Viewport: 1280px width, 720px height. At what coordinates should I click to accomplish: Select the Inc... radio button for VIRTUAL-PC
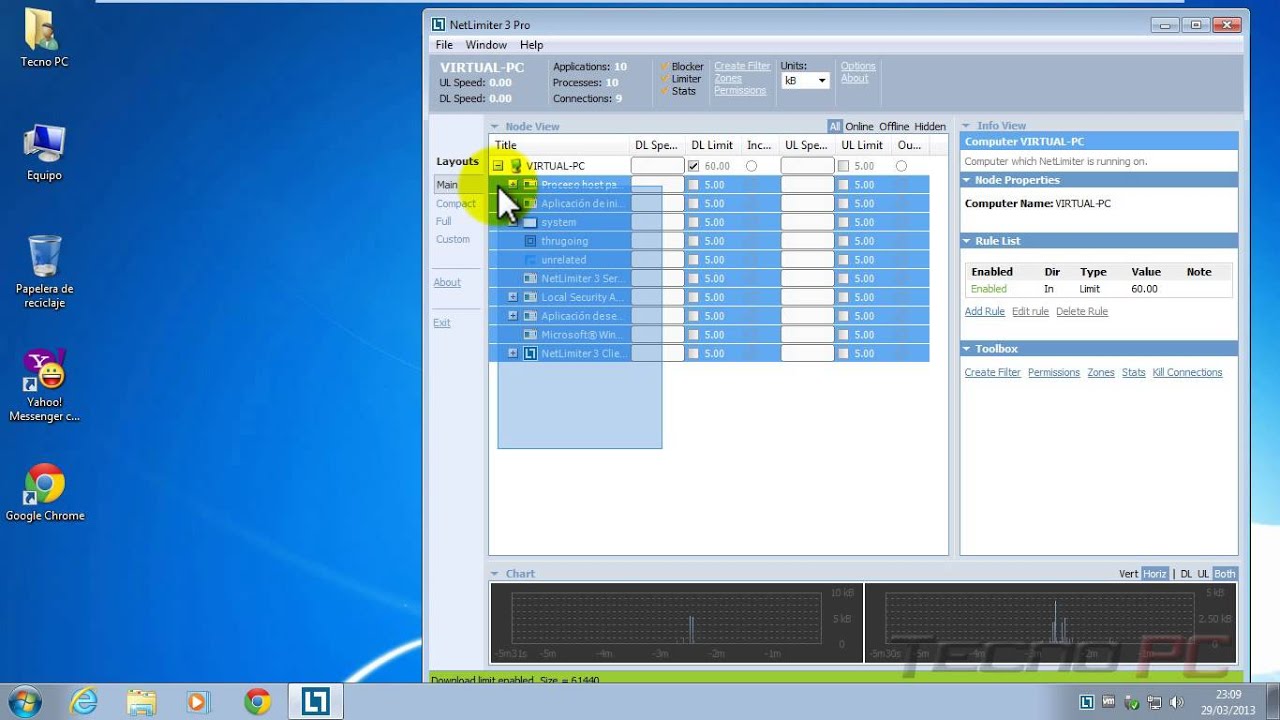tap(751, 166)
